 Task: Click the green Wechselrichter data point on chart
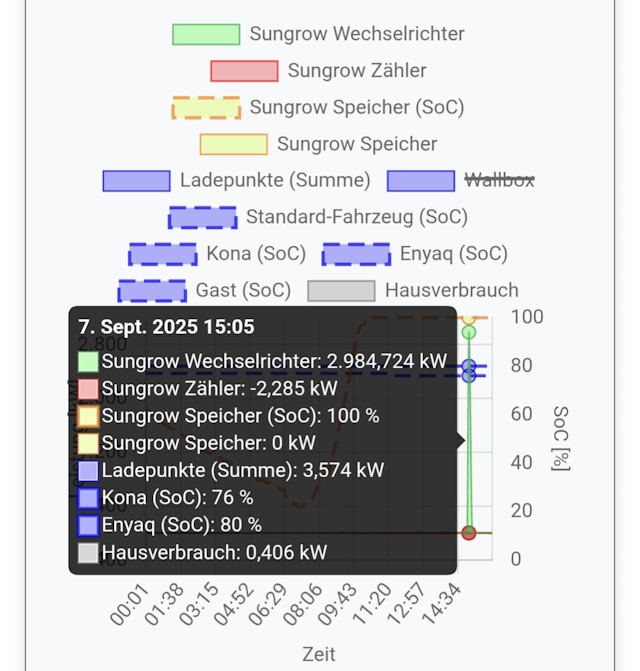[x=469, y=332]
